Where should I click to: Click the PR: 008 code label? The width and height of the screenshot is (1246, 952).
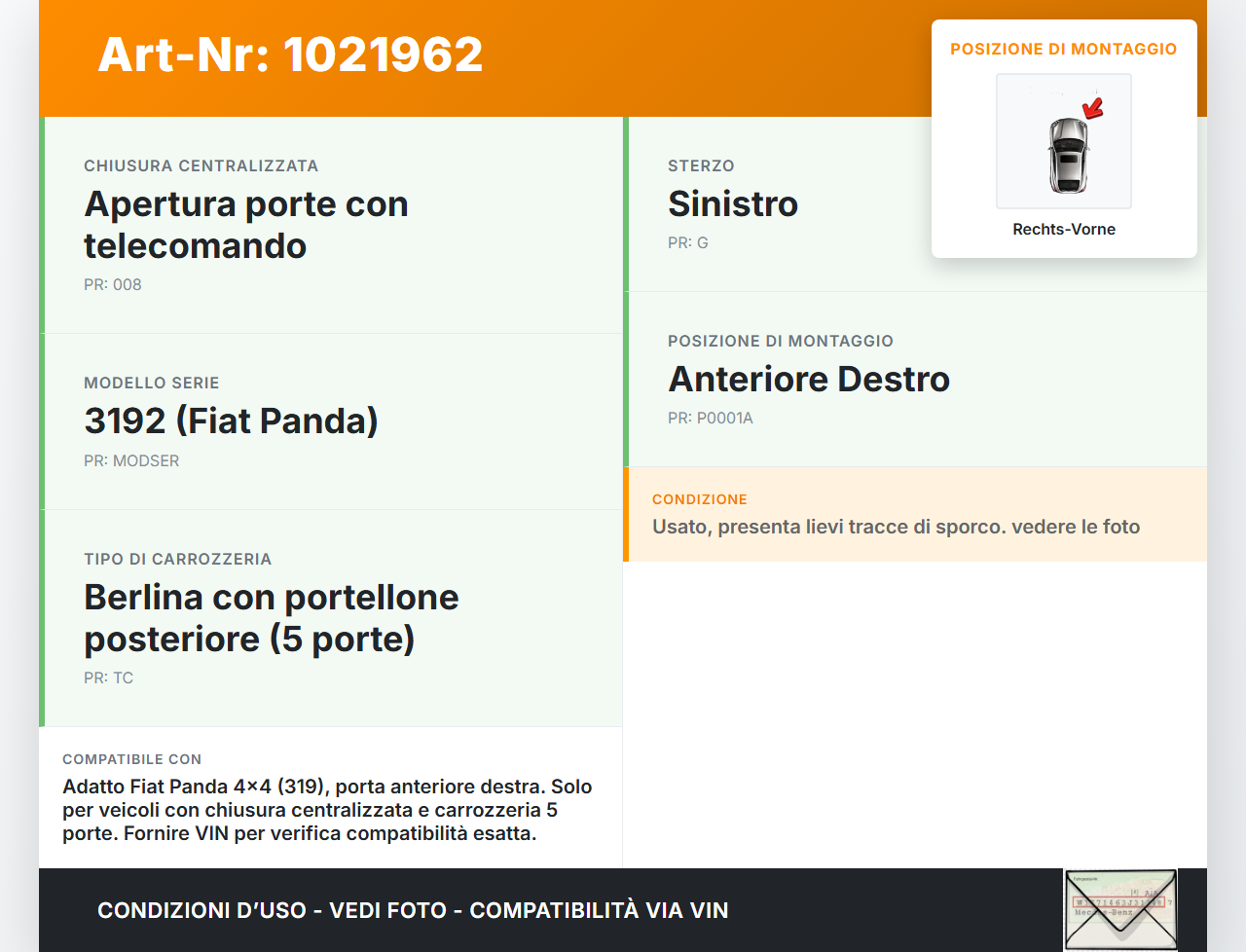113,284
